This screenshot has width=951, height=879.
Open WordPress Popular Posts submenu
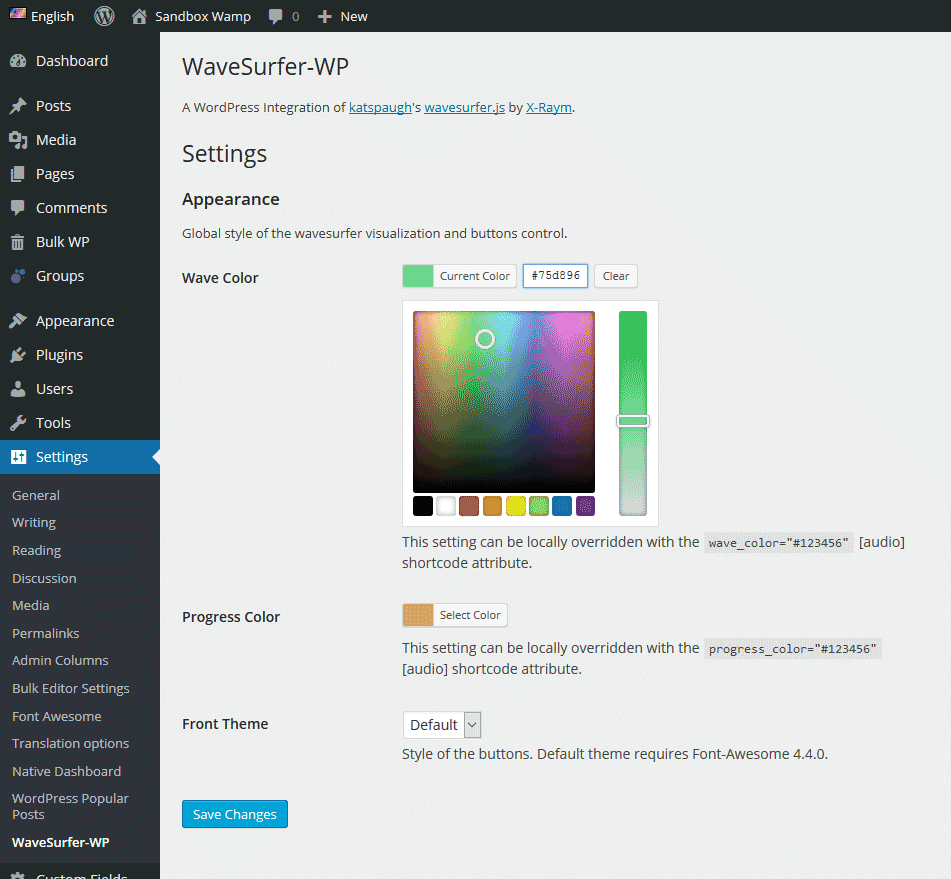(70, 806)
